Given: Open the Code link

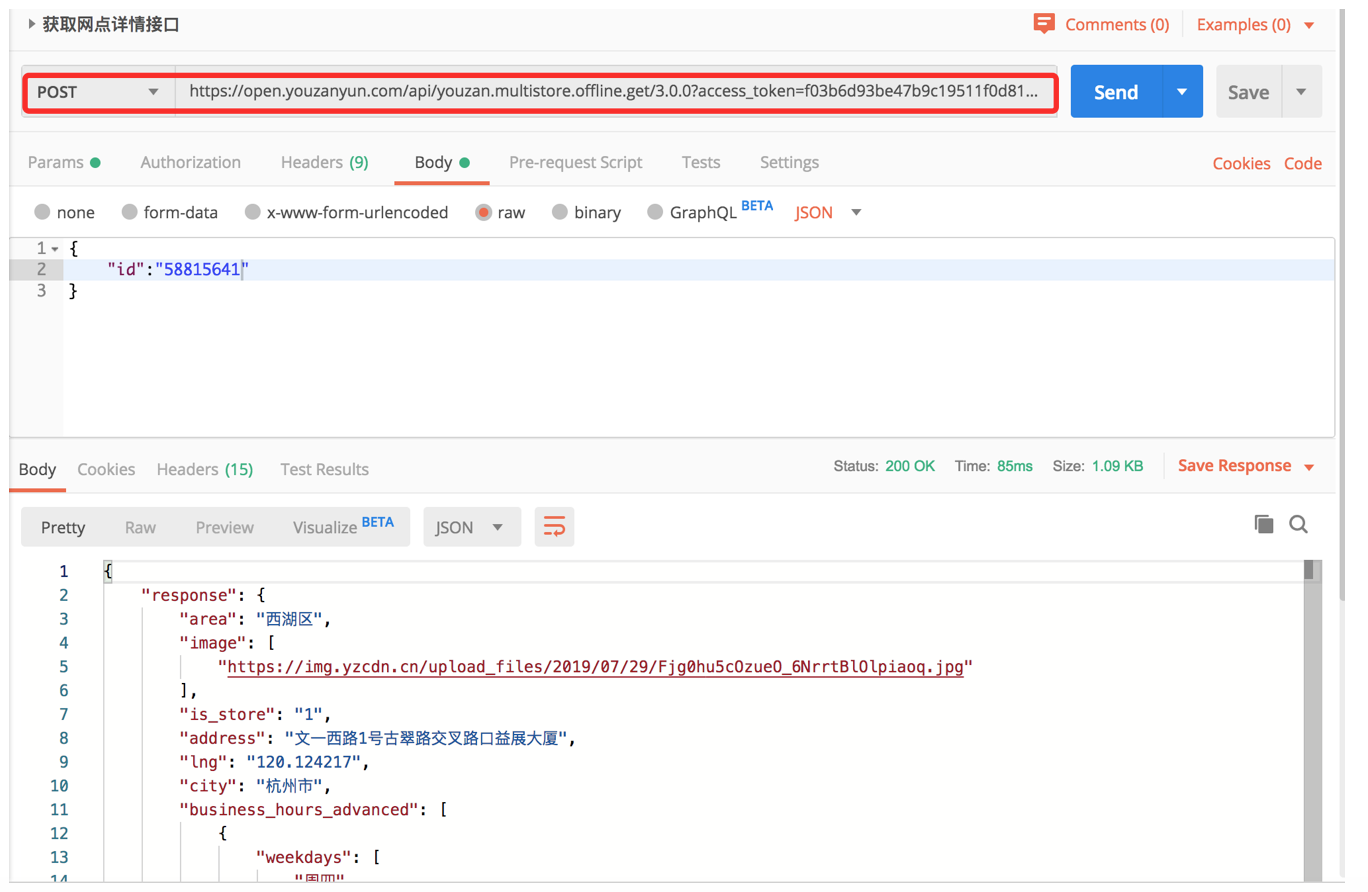Looking at the screenshot, I should [x=1303, y=163].
